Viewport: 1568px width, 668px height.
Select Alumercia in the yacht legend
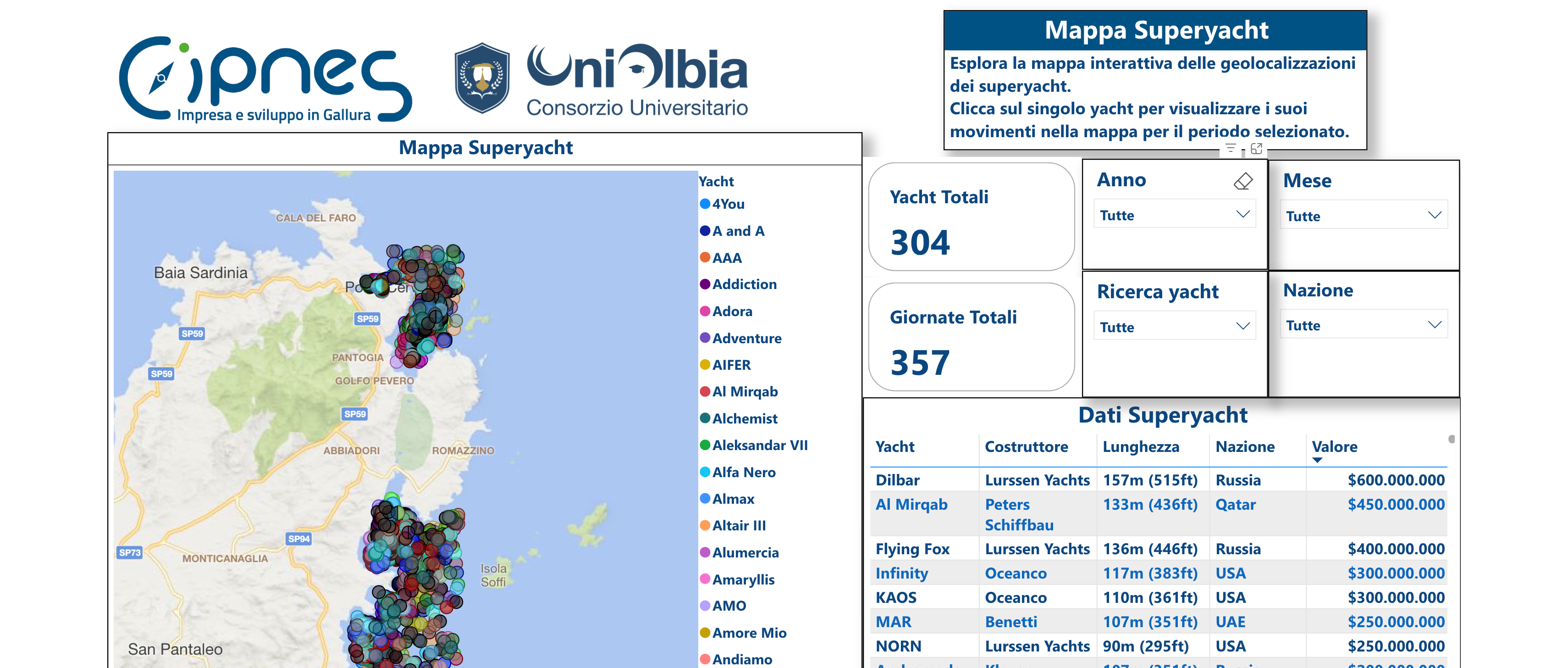(739, 552)
